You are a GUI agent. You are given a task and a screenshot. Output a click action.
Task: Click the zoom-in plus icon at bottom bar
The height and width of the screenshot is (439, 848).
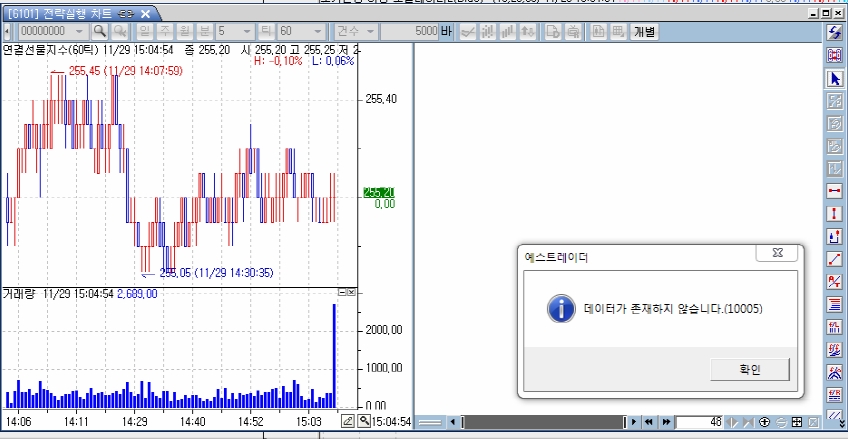click(765, 422)
